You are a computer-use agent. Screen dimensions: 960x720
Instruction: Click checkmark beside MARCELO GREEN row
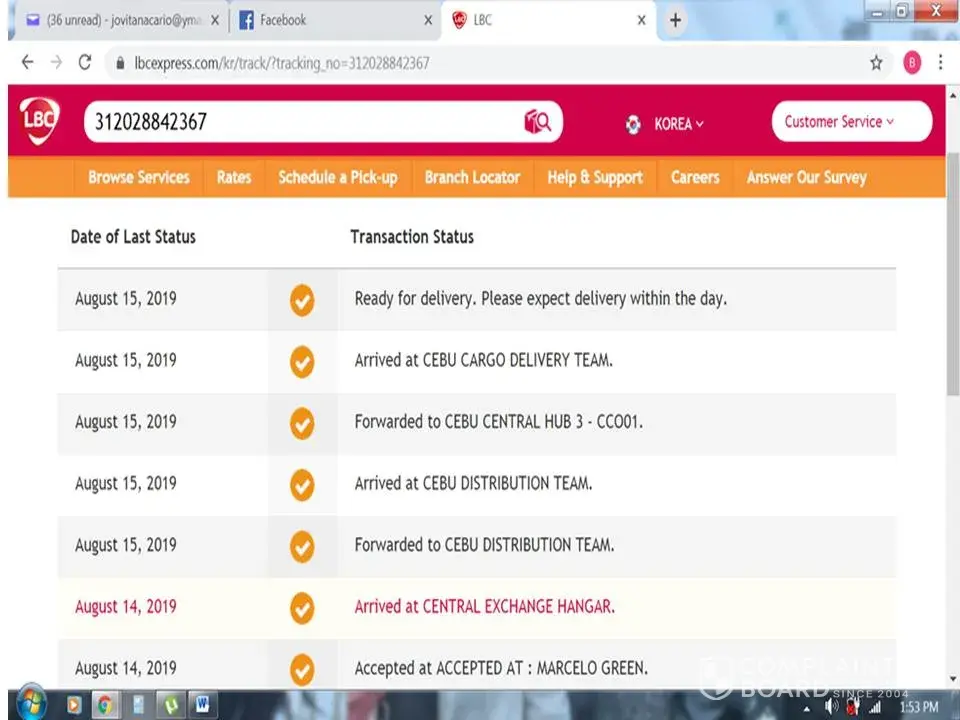(302, 670)
